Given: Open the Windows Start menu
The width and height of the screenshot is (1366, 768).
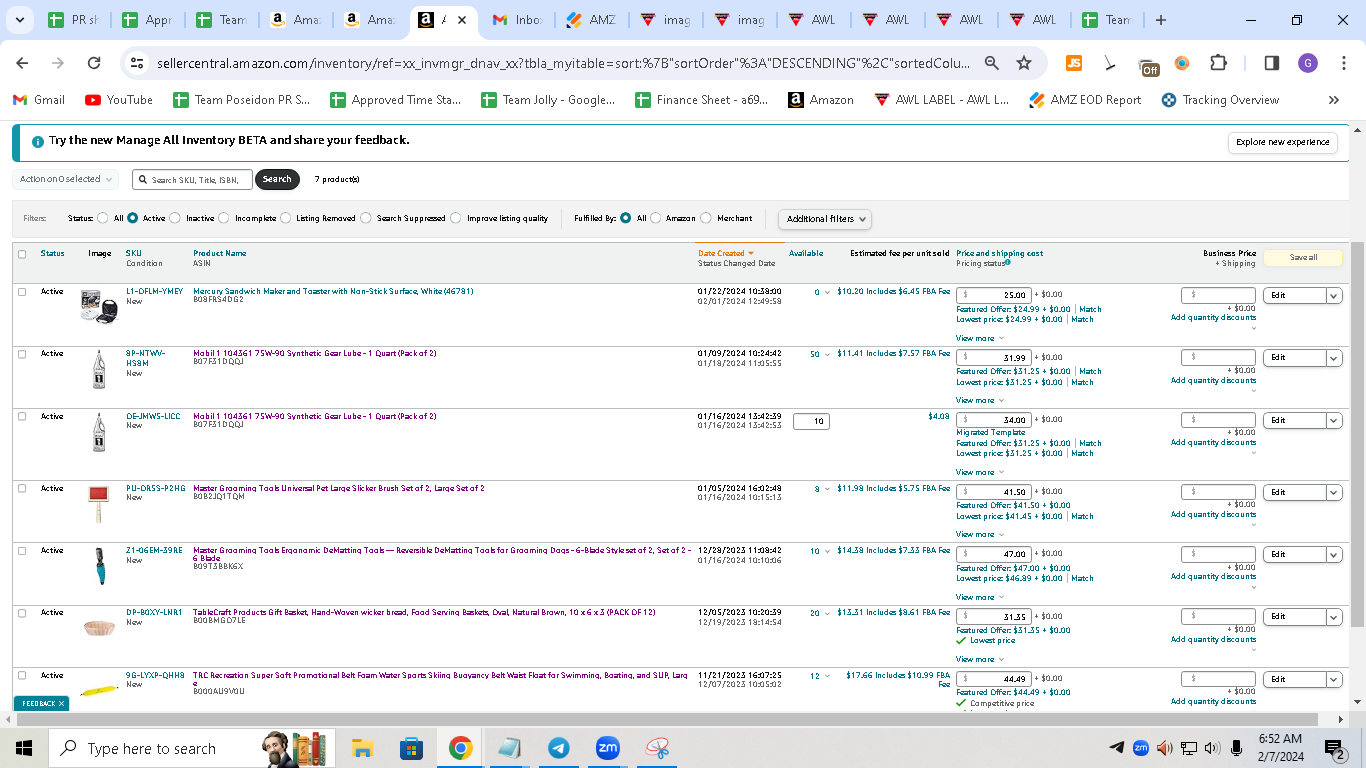Looking at the screenshot, I should 24,748.
